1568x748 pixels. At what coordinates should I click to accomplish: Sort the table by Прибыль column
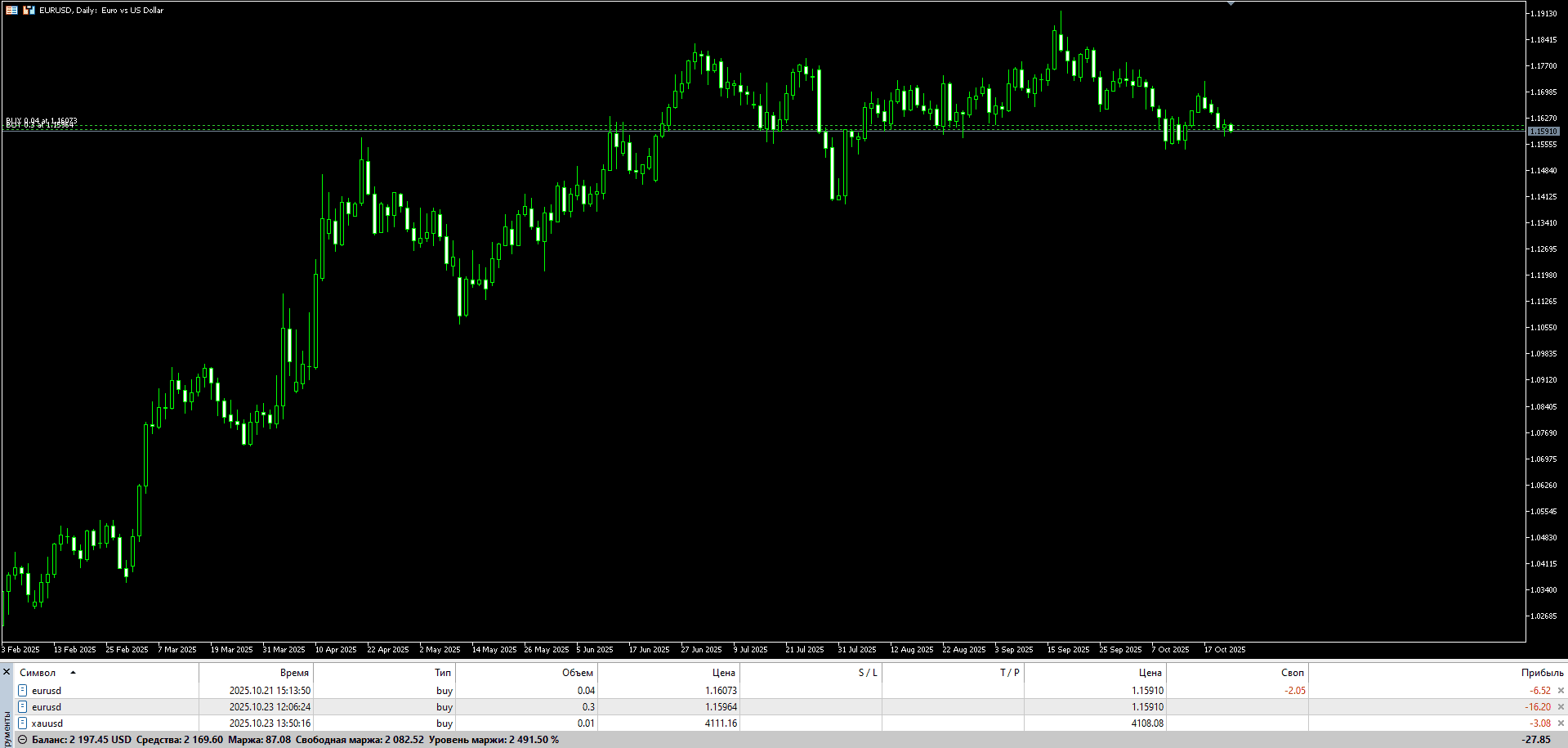[1542, 673]
